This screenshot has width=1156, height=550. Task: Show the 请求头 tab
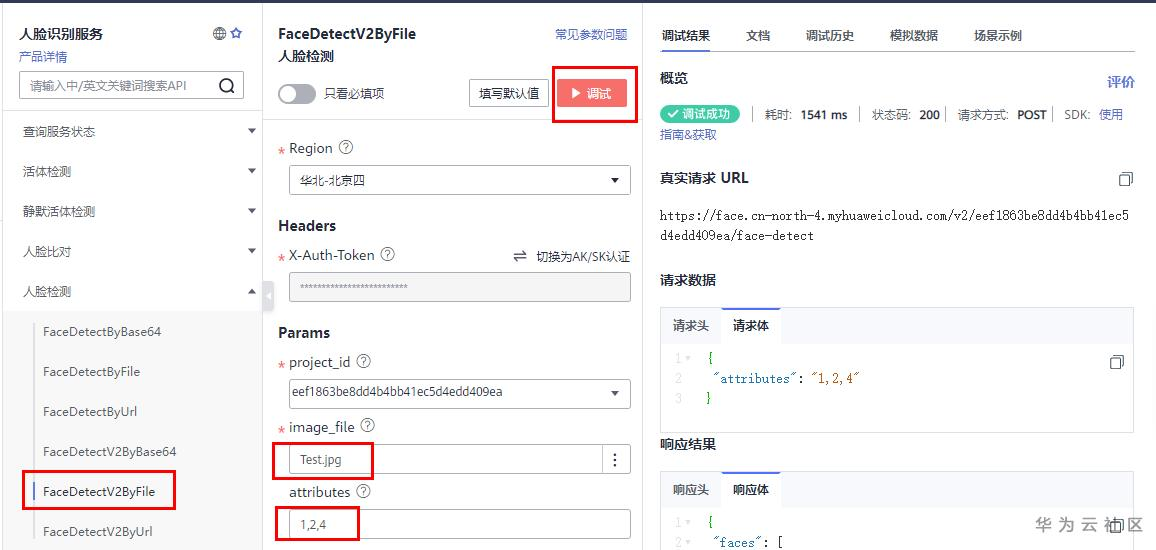691,326
